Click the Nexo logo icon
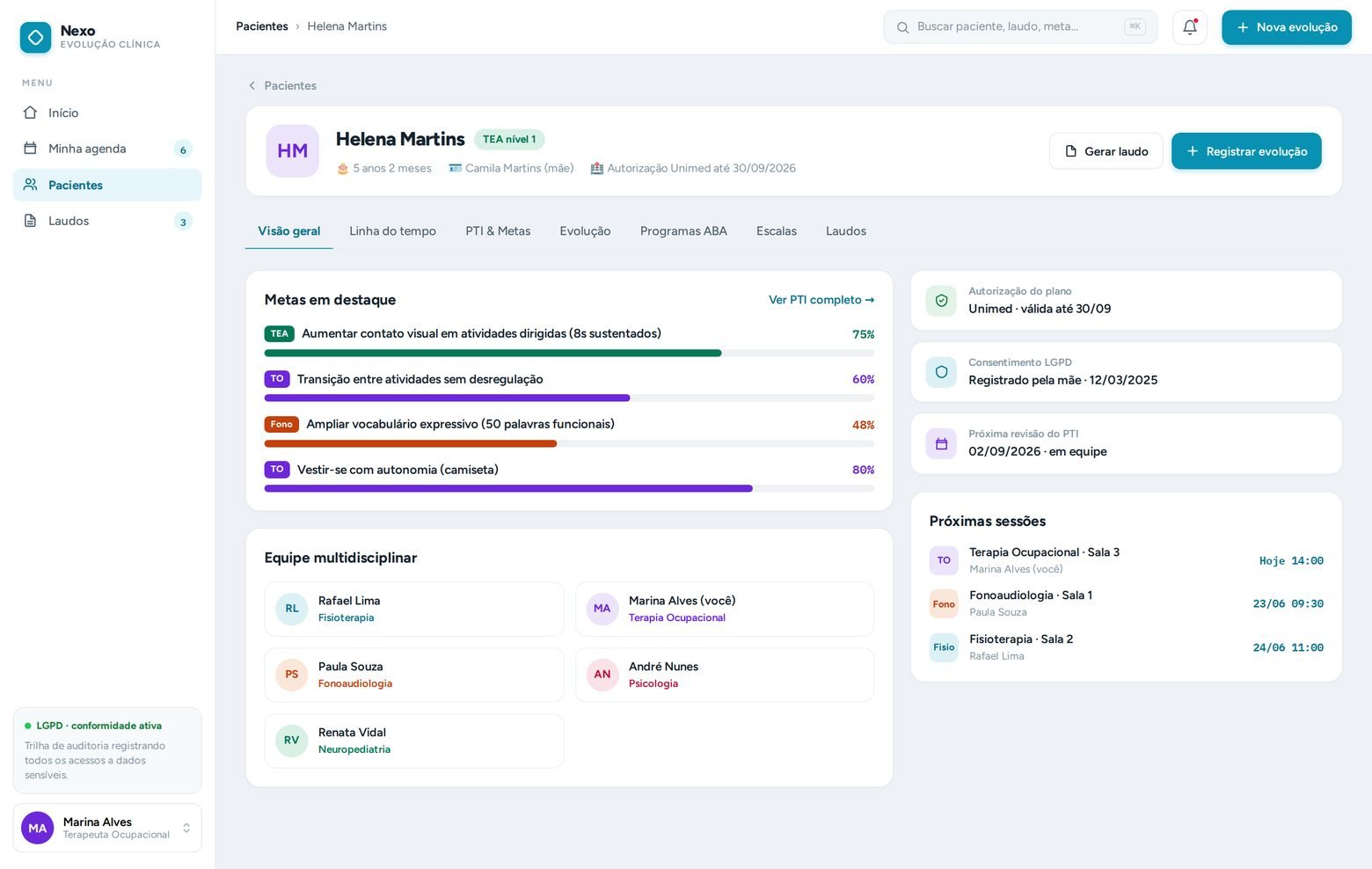Image resolution: width=1372 pixels, height=869 pixels. [x=36, y=37]
